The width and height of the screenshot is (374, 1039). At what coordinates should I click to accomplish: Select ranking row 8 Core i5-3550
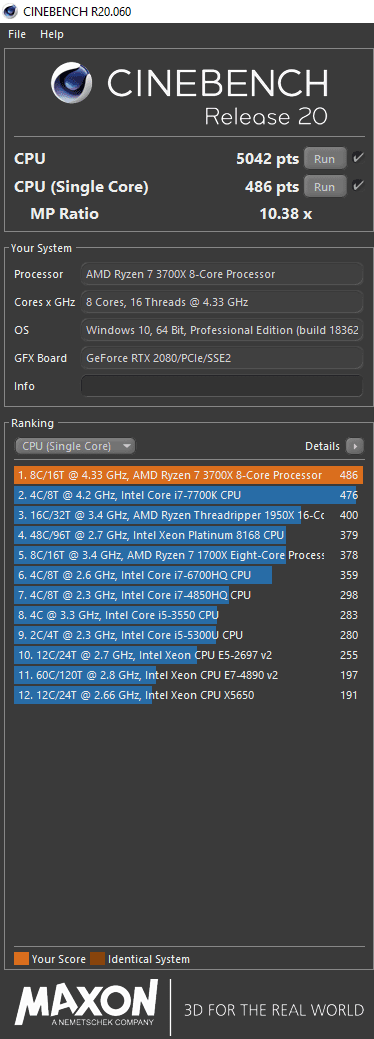[x=188, y=615]
